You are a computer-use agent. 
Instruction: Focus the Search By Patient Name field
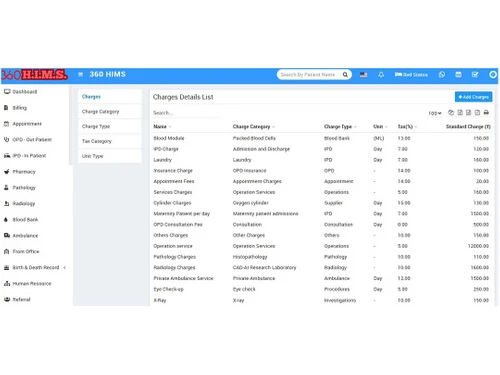coord(309,75)
